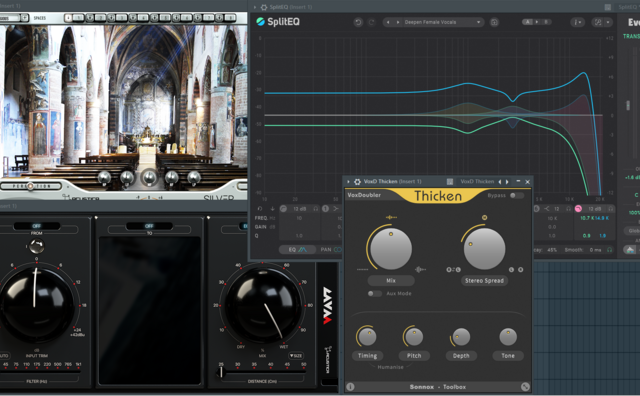
Task: Switch SplitEQ to A state
Action: point(528,22)
